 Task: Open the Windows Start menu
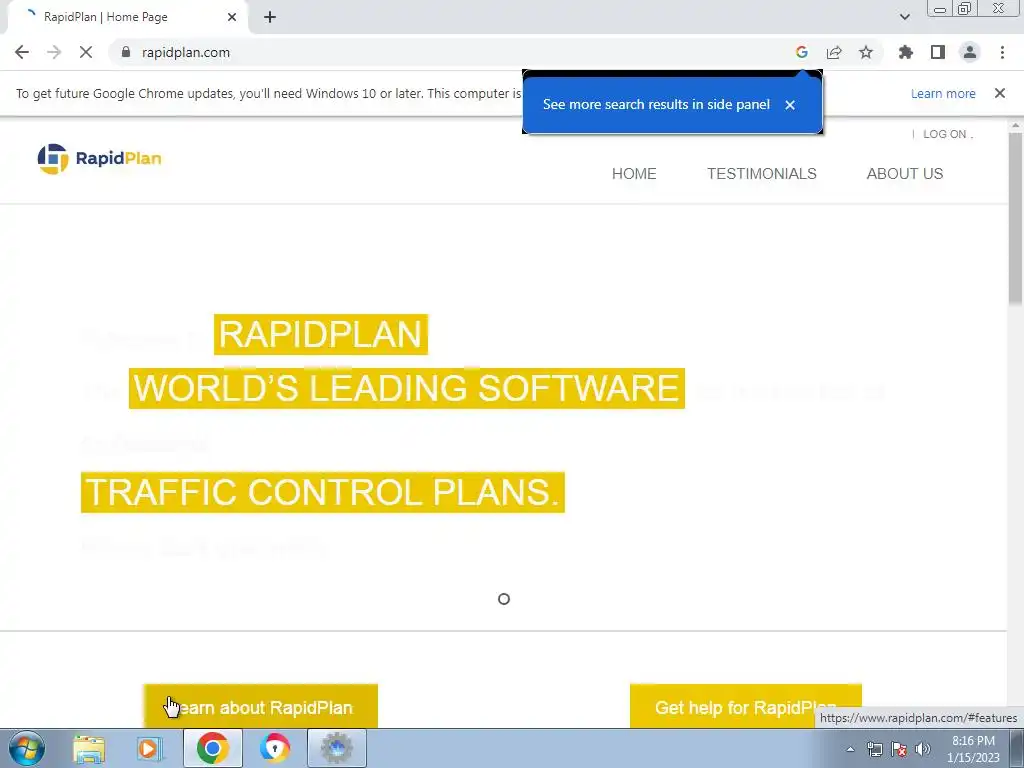pyautogui.click(x=26, y=748)
